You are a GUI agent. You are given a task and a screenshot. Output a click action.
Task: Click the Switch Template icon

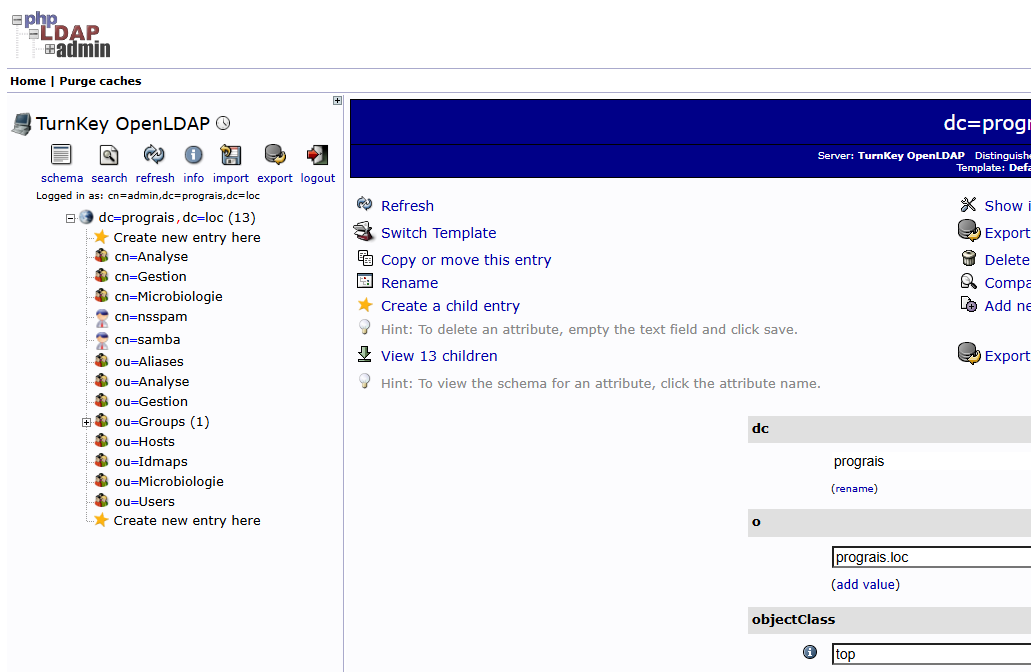[364, 231]
